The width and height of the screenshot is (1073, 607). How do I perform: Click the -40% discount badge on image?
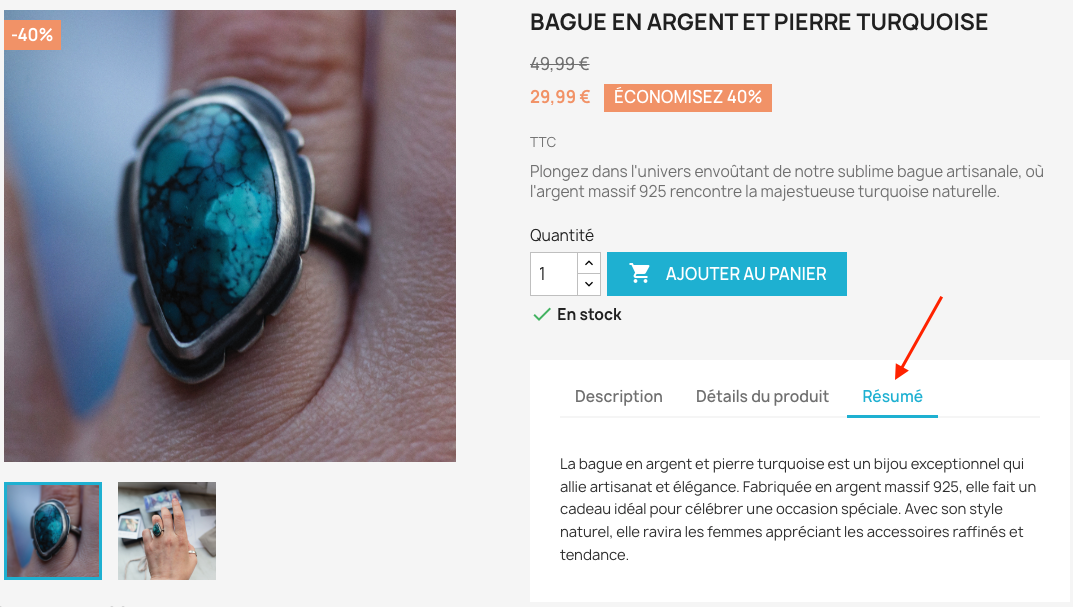[32, 35]
